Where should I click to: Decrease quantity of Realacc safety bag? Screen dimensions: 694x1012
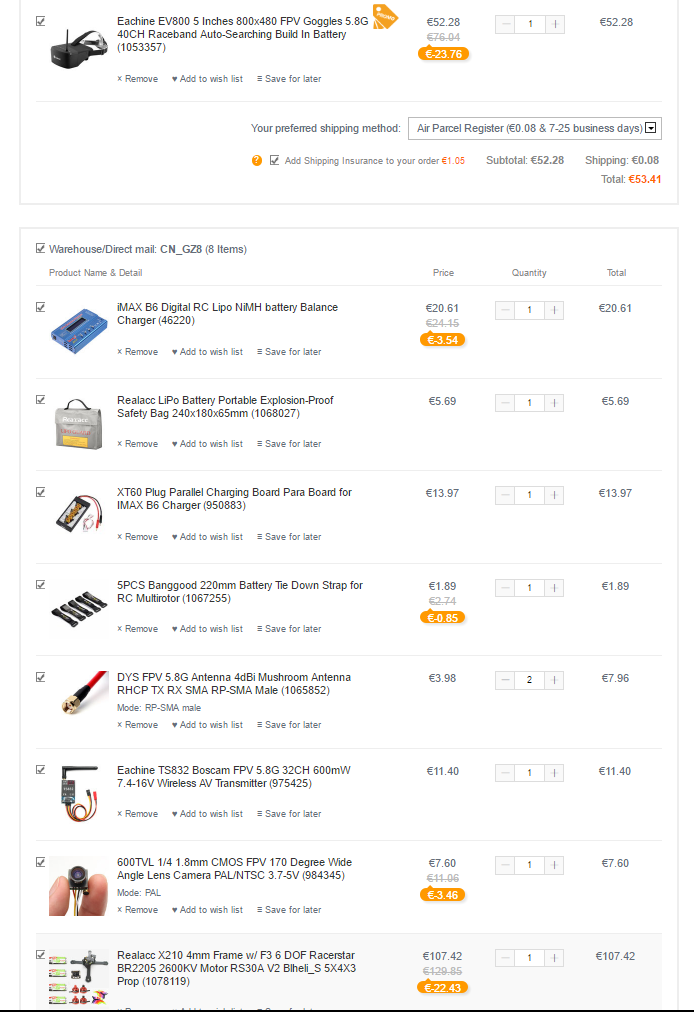(505, 403)
